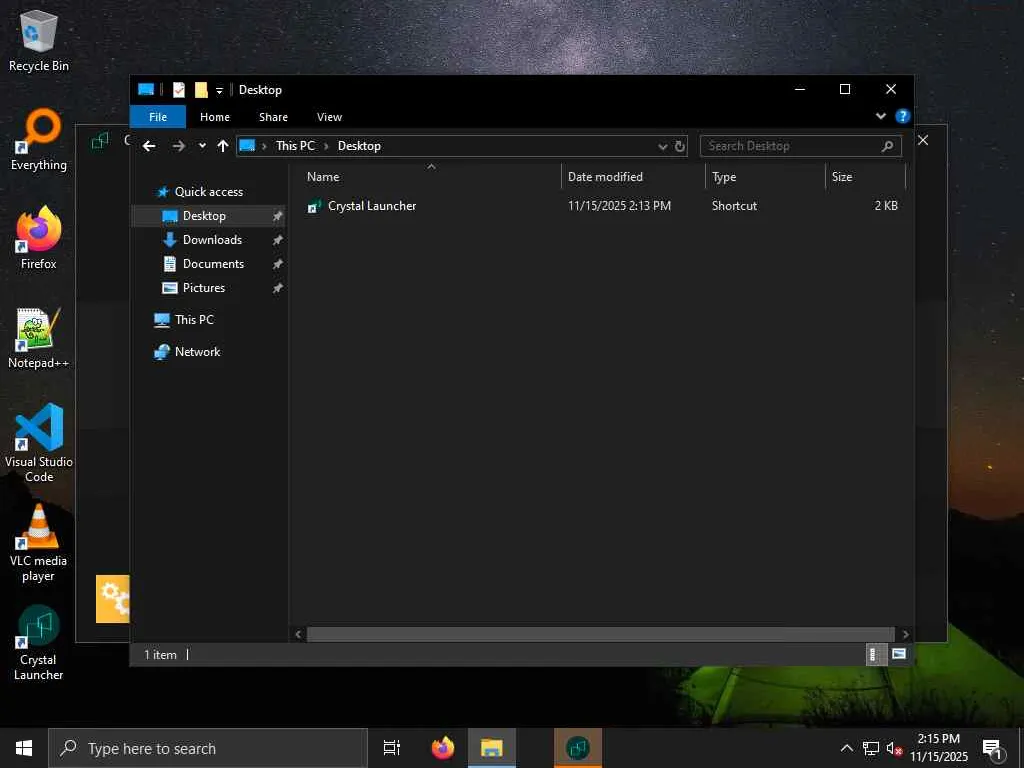Open the notification Action Center
The height and width of the screenshot is (768, 1024).
993,749
